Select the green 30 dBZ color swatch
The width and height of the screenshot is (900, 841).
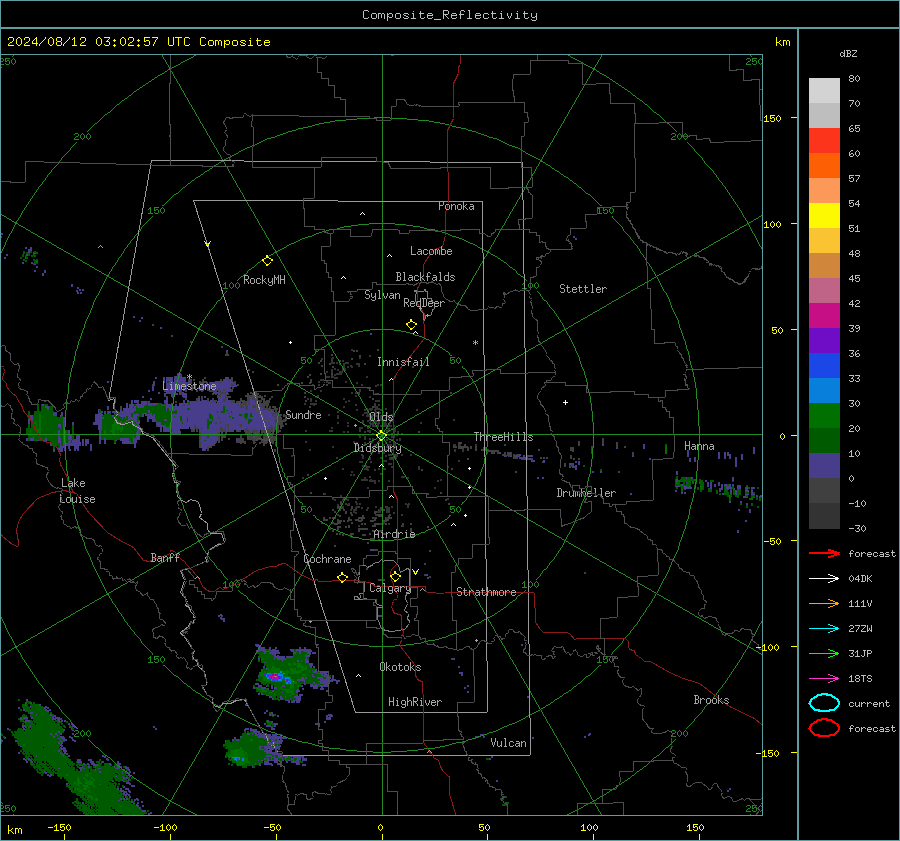[x=824, y=416]
